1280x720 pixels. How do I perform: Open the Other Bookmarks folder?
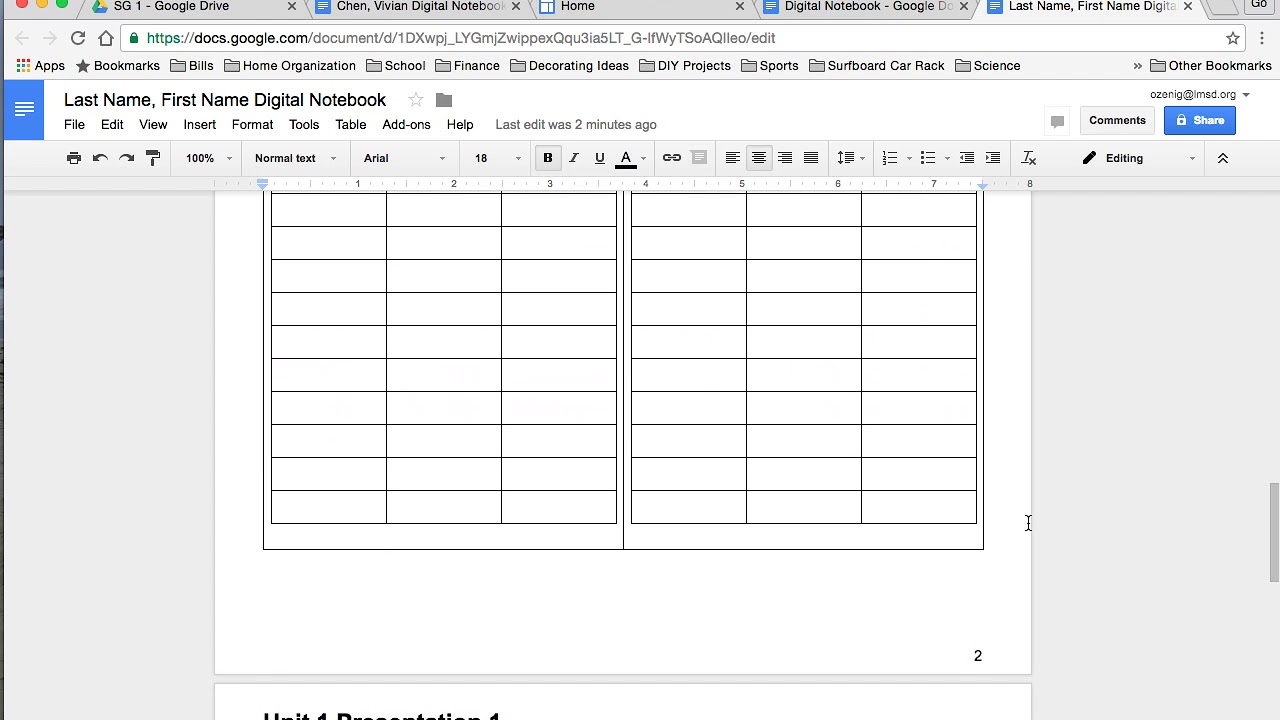(1211, 66)
